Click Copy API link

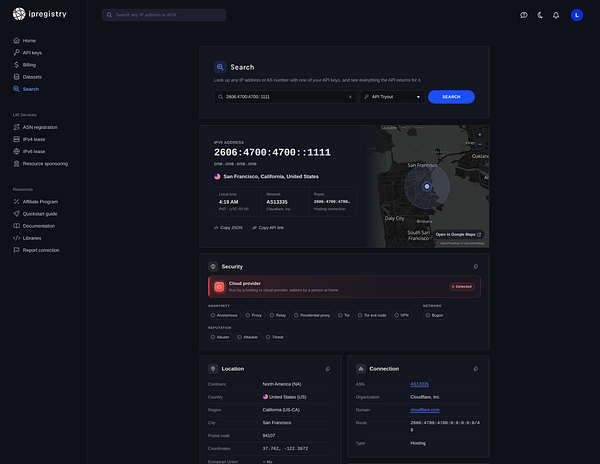click(x=268, y=228)
